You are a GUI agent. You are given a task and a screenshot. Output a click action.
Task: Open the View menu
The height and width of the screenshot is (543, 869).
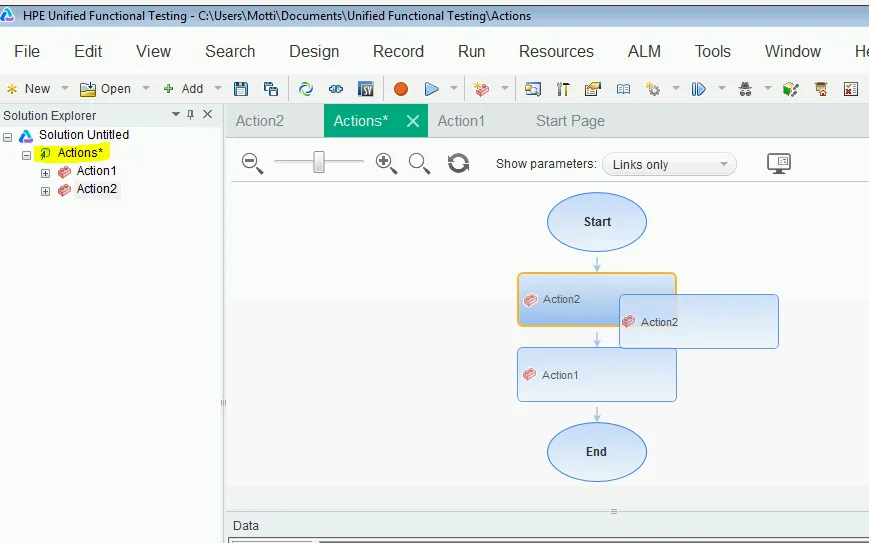(x=154, y=52)
